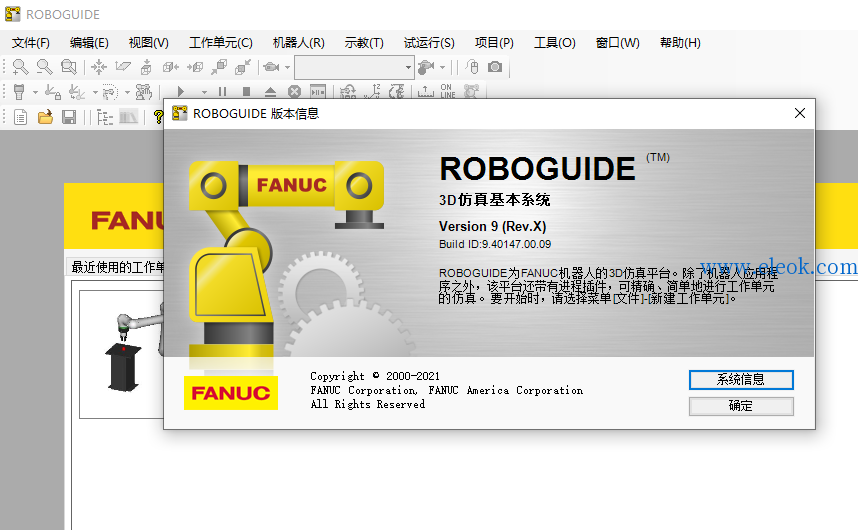Expand the teach pendant dropdown arrow
This screenshot has width=858, height=530.
[35, 92]
